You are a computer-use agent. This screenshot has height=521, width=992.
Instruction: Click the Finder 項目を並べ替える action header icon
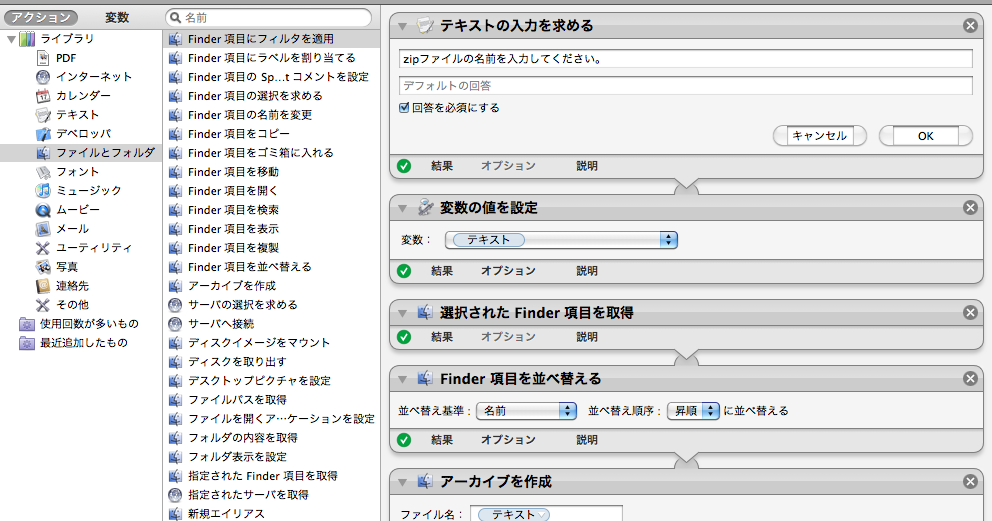(425, 379)
